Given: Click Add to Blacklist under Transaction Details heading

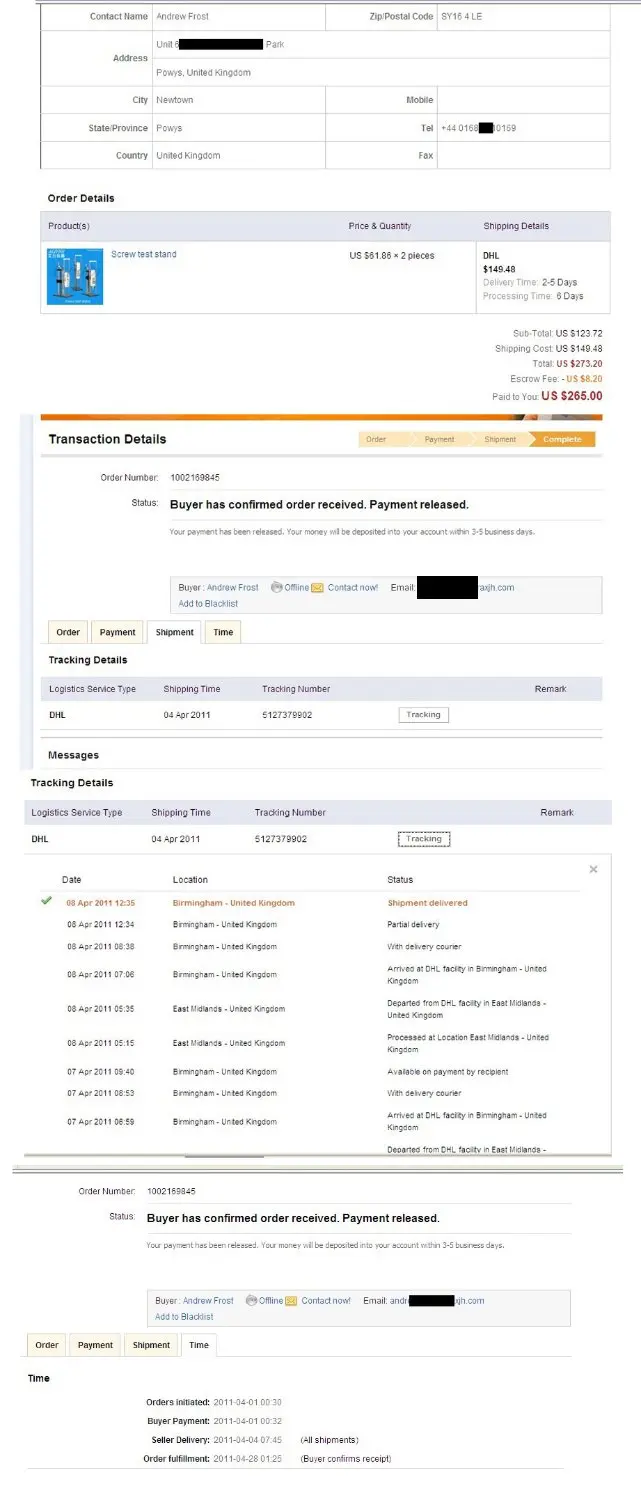Looking at the screenshot, I should point(208,604).
